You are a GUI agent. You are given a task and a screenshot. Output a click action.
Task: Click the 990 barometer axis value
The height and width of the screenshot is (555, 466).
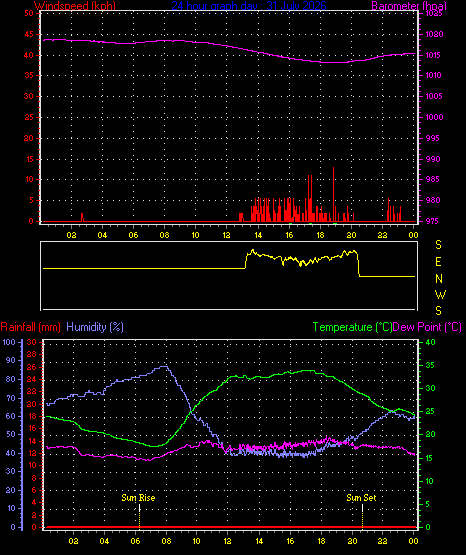pos(433,159)
